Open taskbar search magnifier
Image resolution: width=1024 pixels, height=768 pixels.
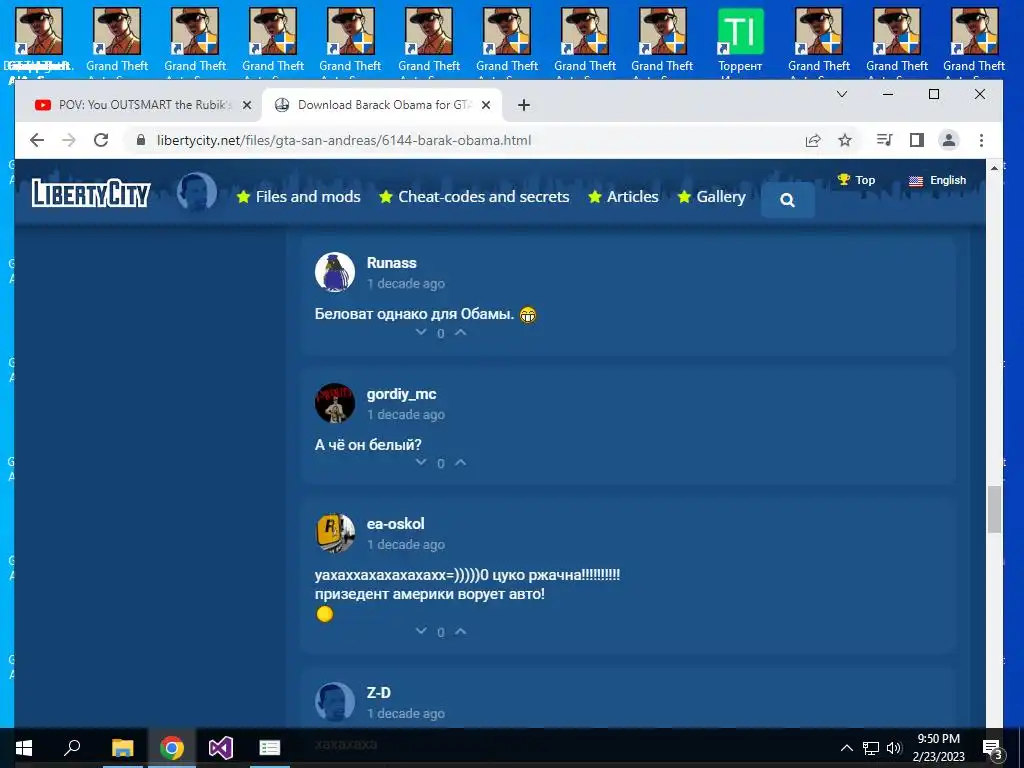pyautogui.click(x=72, y=747)
